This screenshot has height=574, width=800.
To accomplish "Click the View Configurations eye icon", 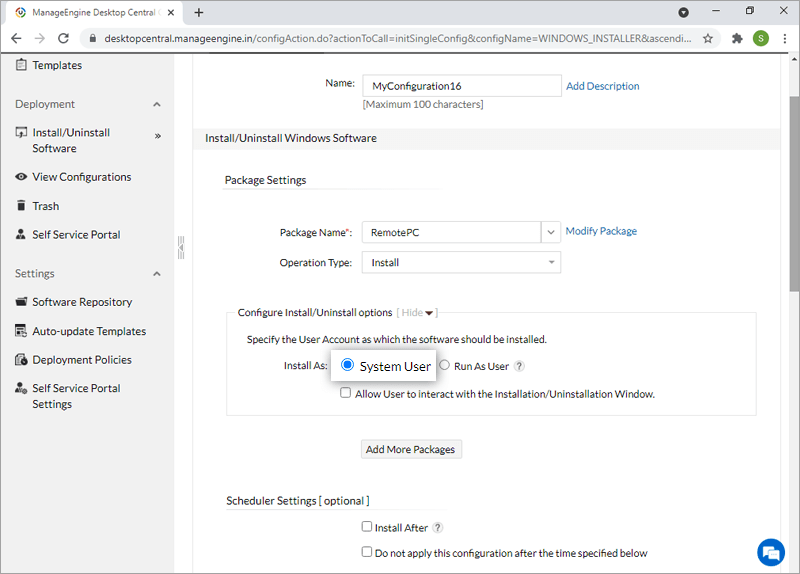I will [x=21, y=177].
